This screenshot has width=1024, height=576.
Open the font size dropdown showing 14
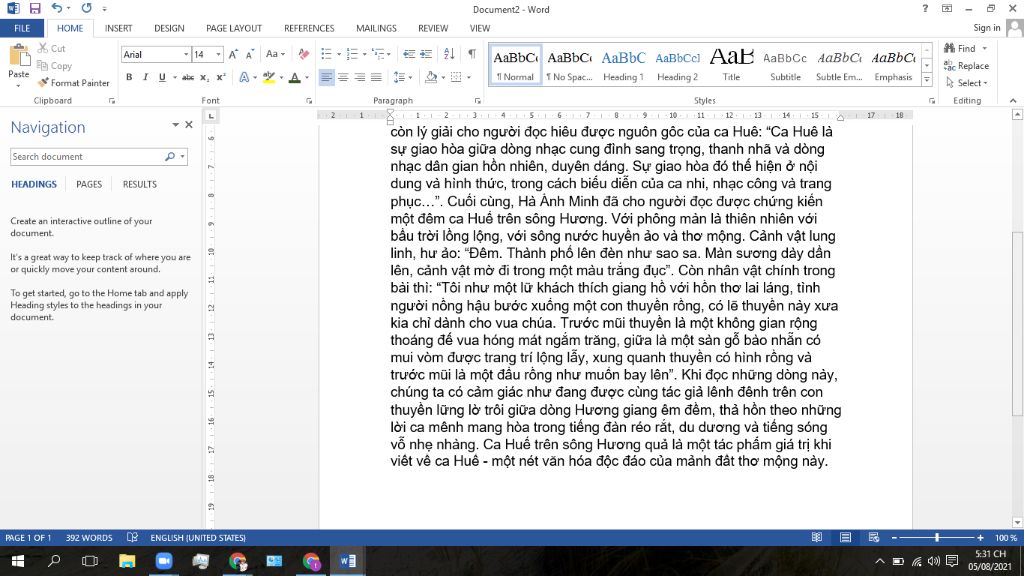coord(218,54)
